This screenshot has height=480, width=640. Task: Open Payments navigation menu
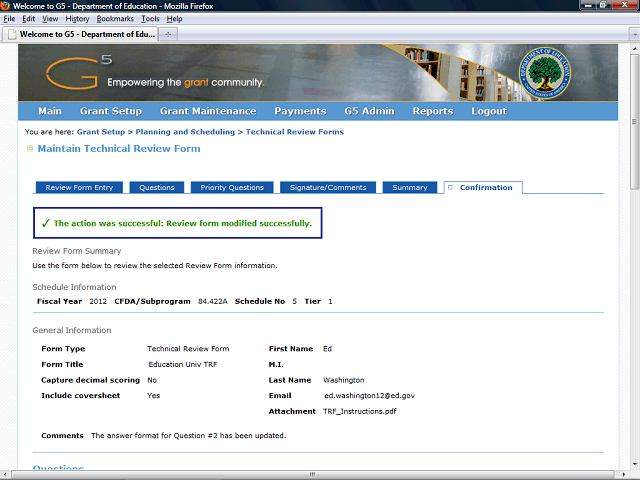click(300, 111)
